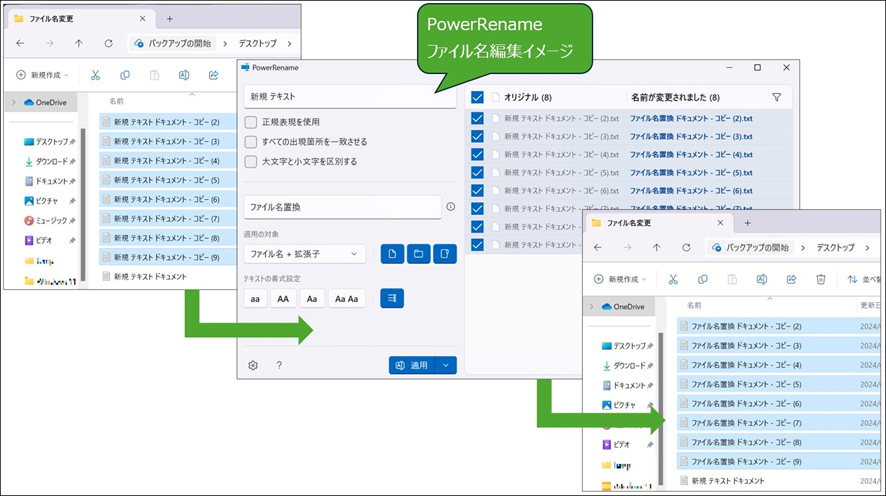Click Refresh icon in left Explorer window

point(108,43)
